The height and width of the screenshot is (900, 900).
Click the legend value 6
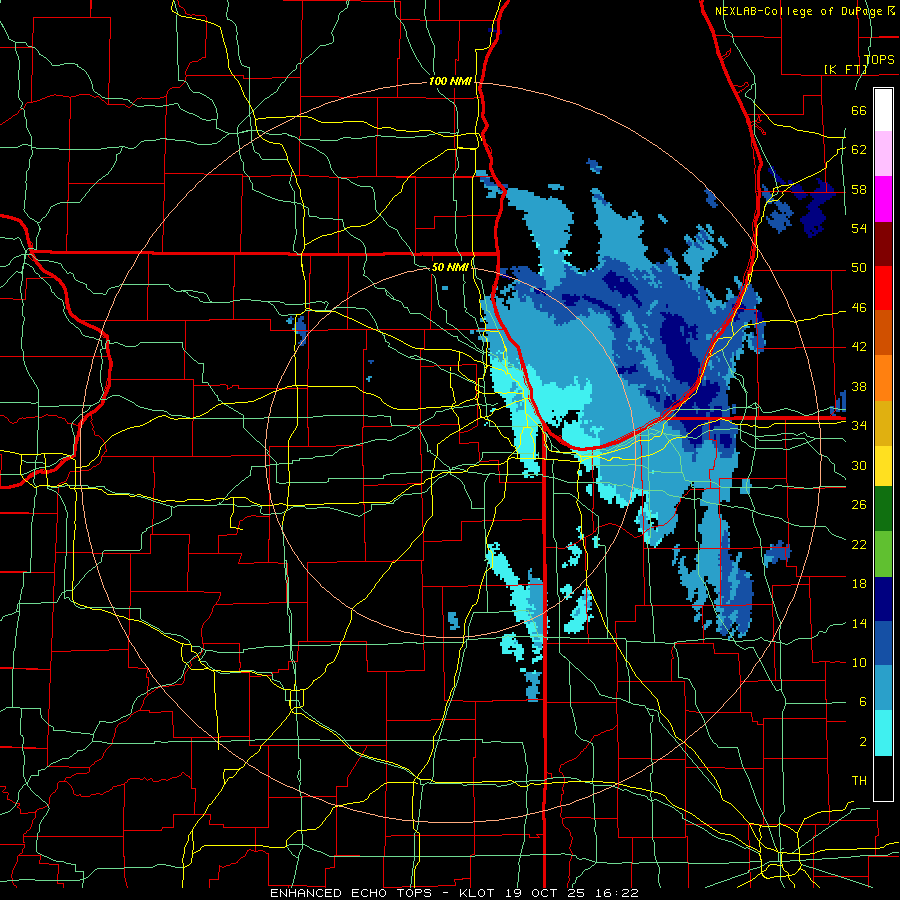pyautogui.click(x=862, y=702)
